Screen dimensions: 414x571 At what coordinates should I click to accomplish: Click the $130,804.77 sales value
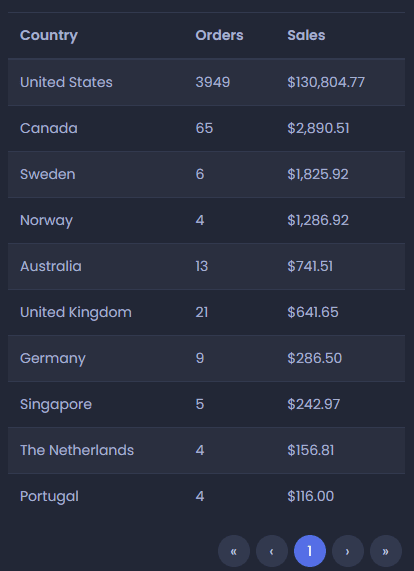coord(326,82)
